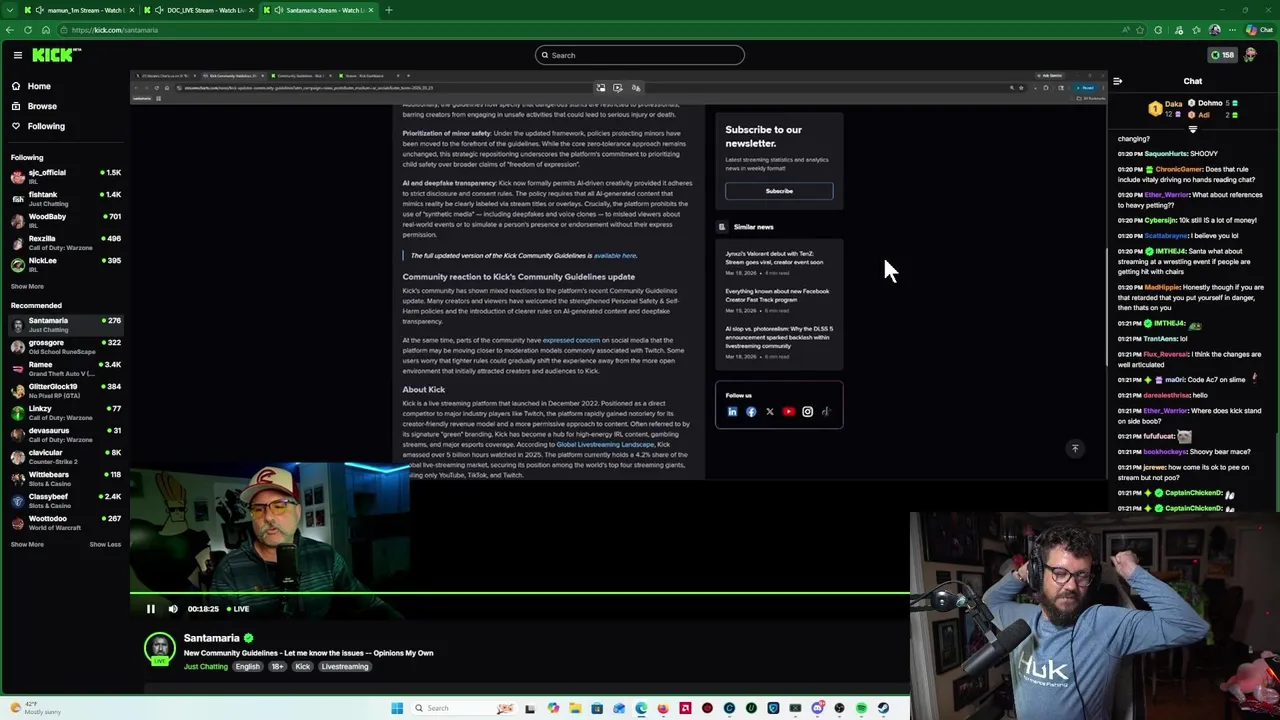Open GlitterGlock19 recommended channel
1280x720 pixels.
(65, 391)
